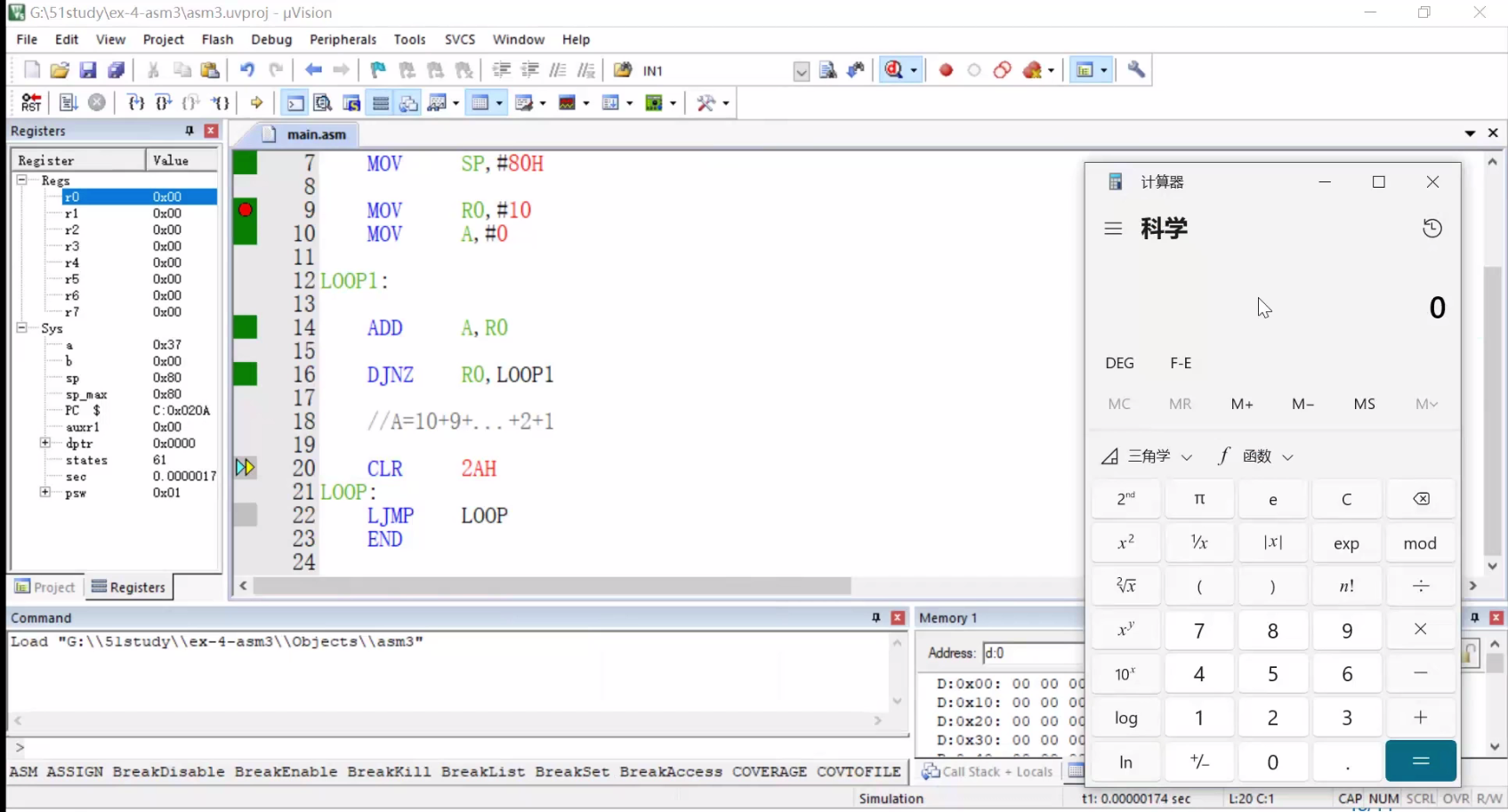Click calculator mod button

1420,543
